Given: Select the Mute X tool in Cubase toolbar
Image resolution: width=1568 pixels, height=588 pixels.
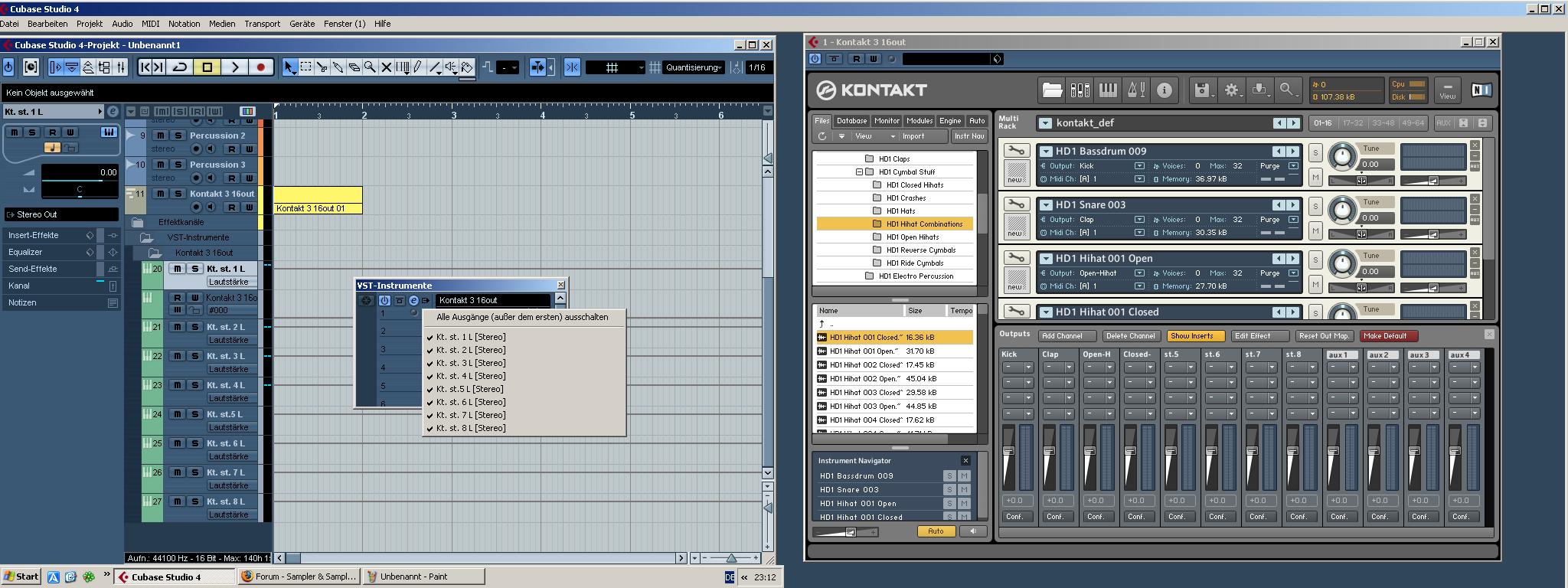Looking at the screenshot, I should tap(386, 67).
